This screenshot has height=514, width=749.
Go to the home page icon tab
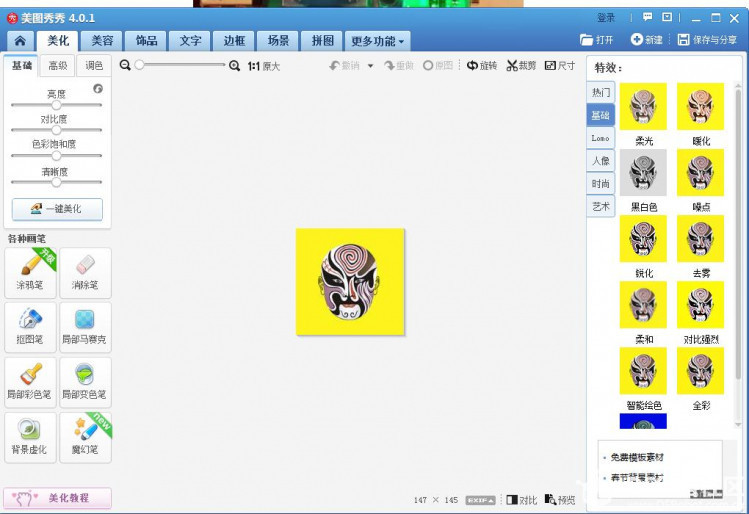pyautogui.click(x=20, y=41)
